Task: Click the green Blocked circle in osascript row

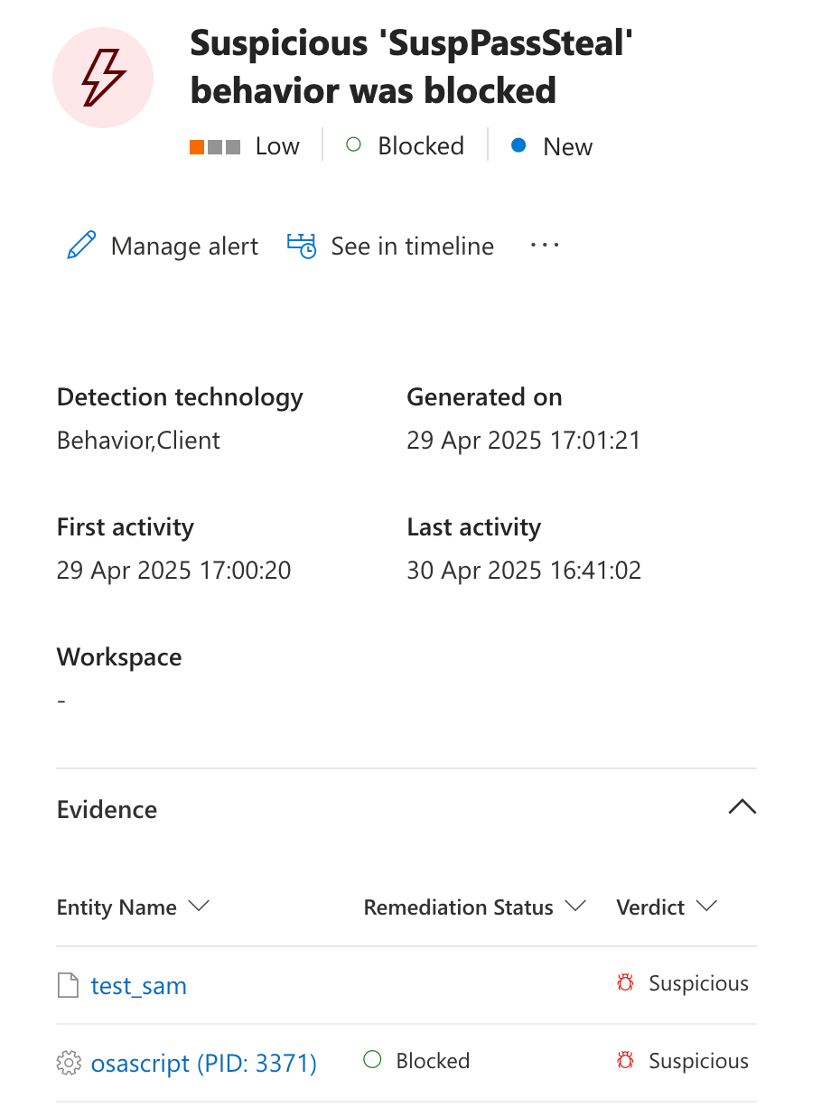Action: pos(373,1060)
